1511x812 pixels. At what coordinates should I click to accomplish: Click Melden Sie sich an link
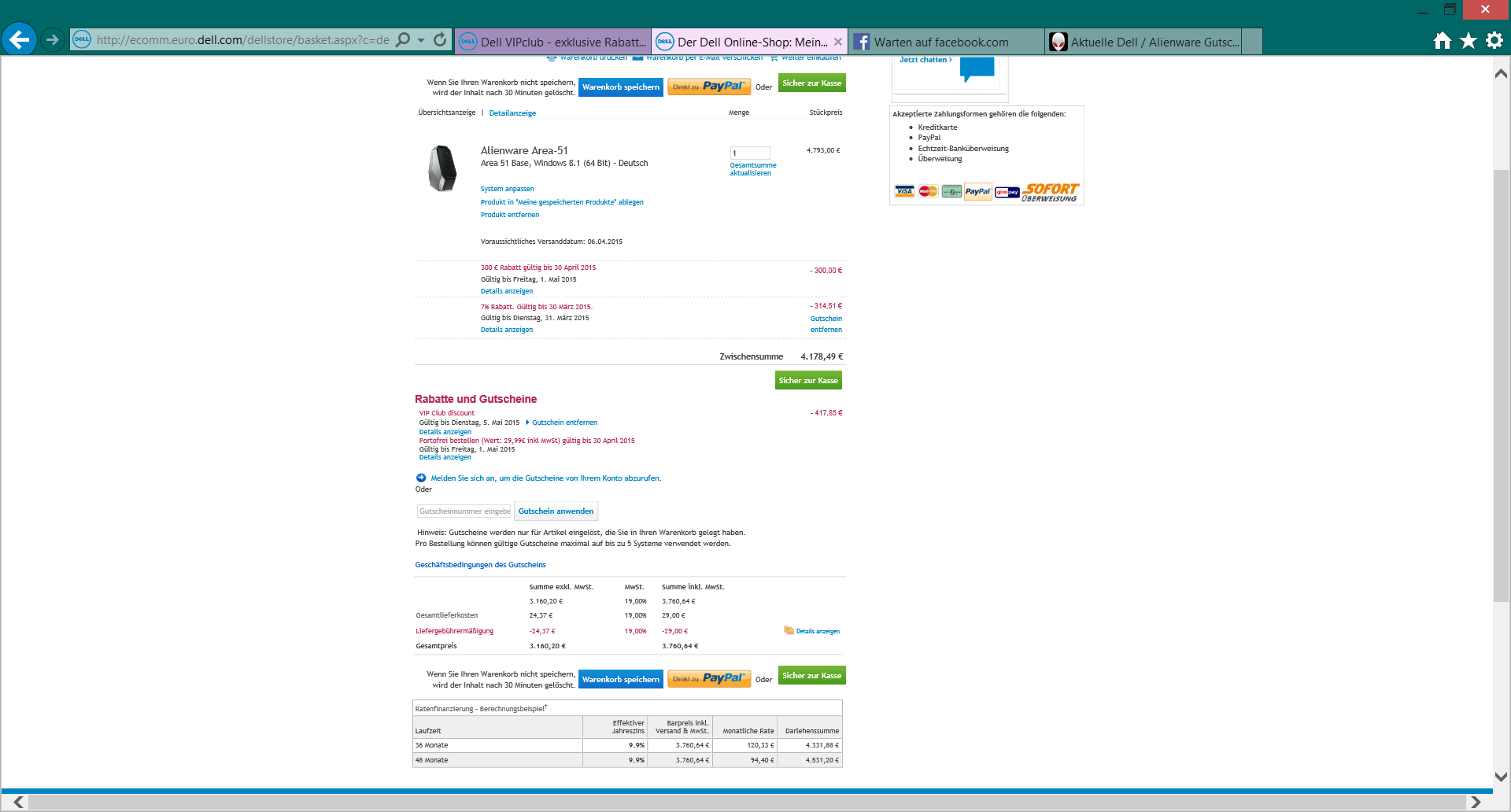tap(546, 478)
